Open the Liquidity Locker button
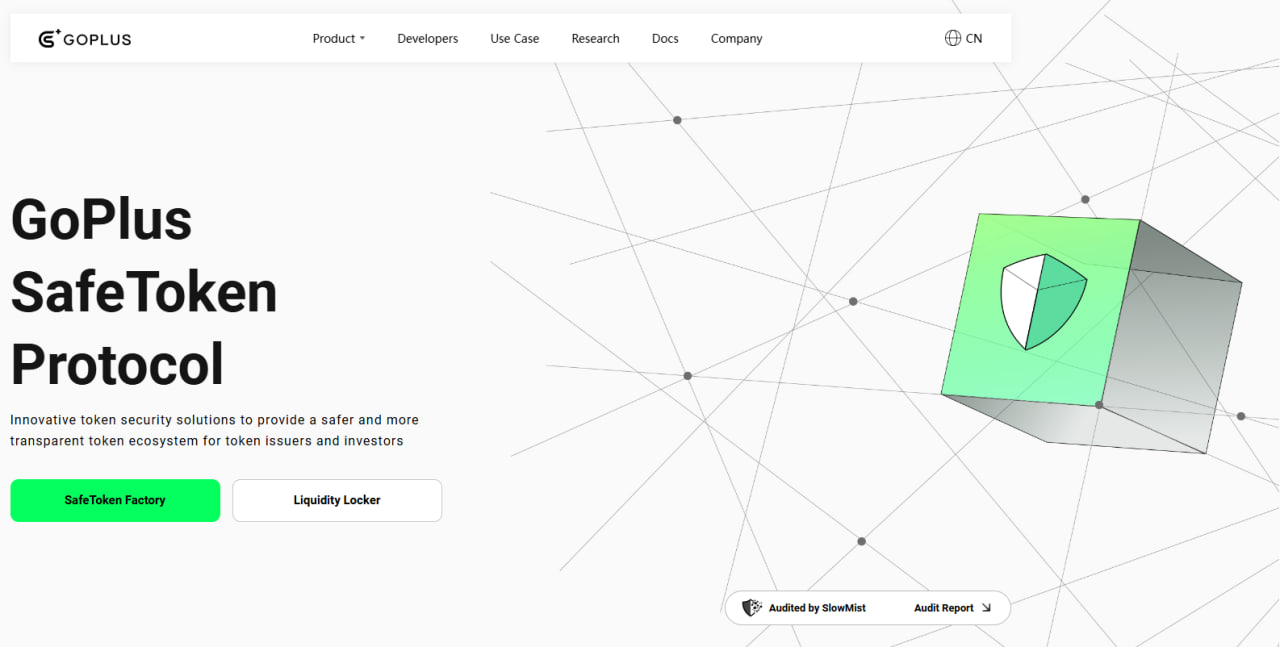The image size is (1280, 647). [337, 500]
